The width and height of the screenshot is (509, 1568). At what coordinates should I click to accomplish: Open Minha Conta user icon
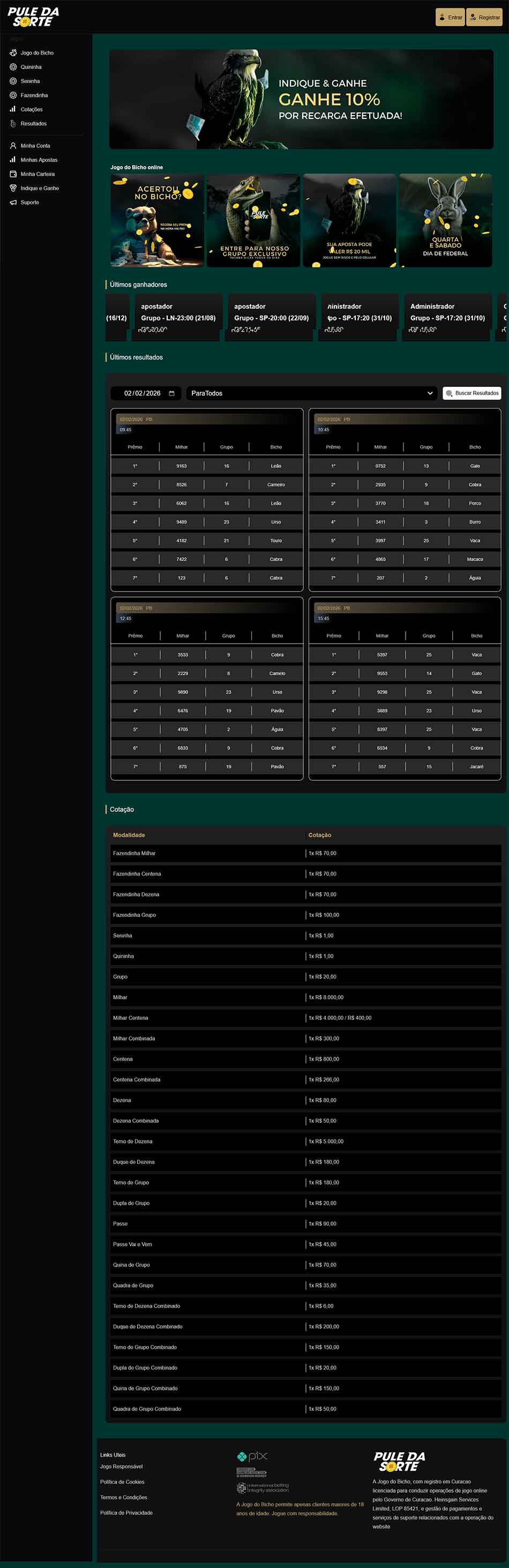click(x=13, y=146)
